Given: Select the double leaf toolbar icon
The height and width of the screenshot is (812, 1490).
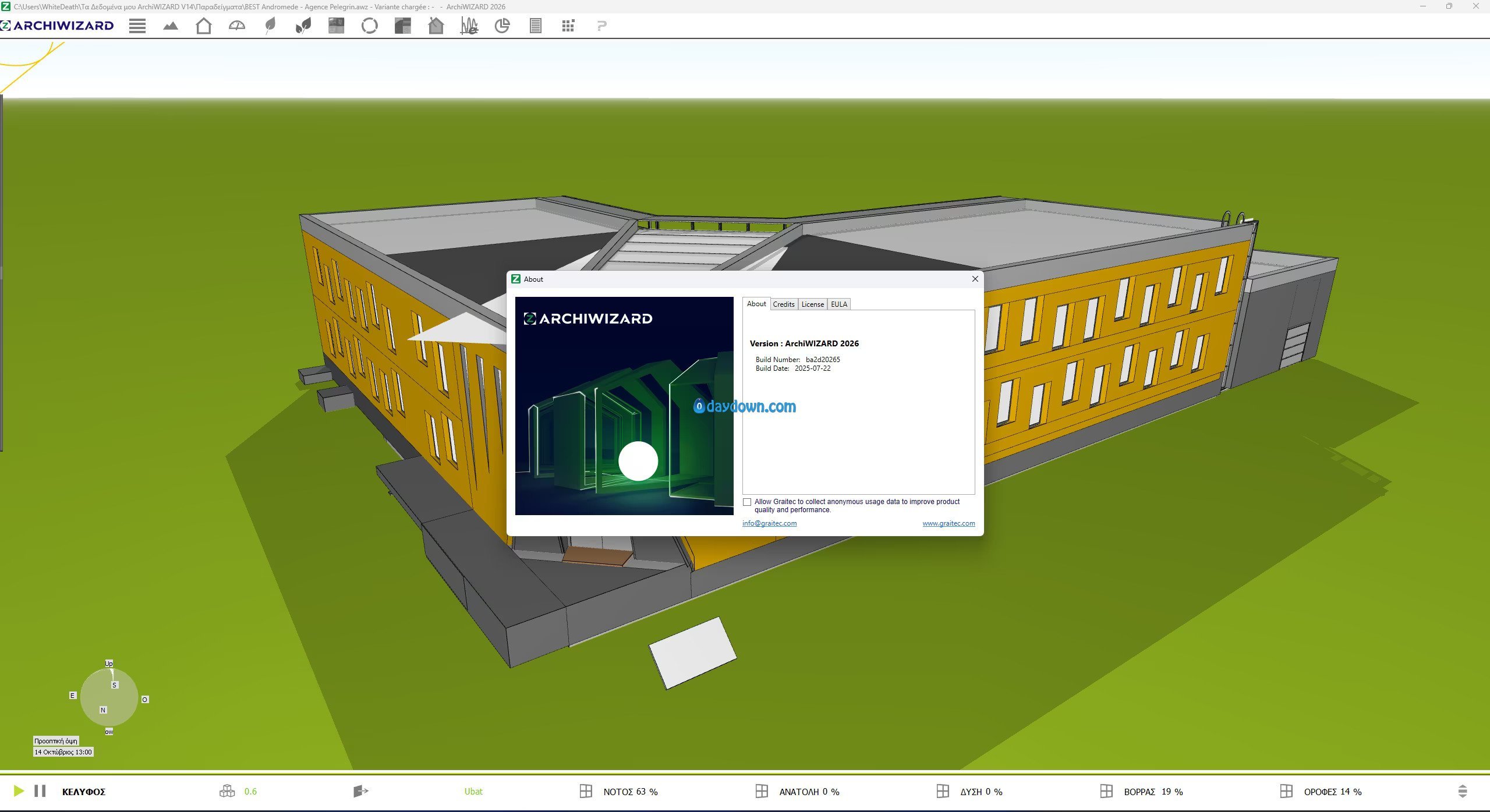Looking at the screenshot, I should click(x=303, y=26).
